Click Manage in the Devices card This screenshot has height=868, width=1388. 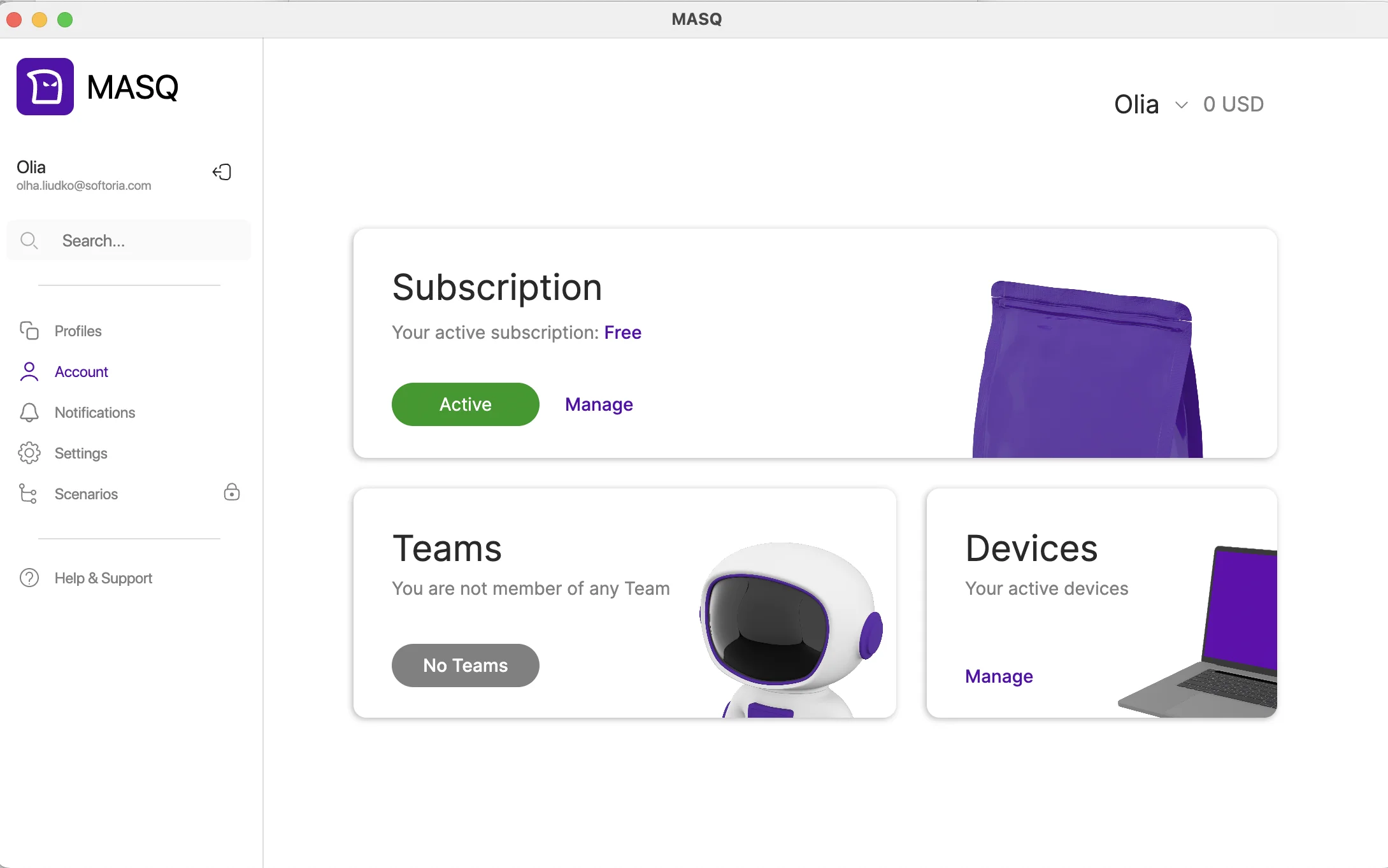999,676
